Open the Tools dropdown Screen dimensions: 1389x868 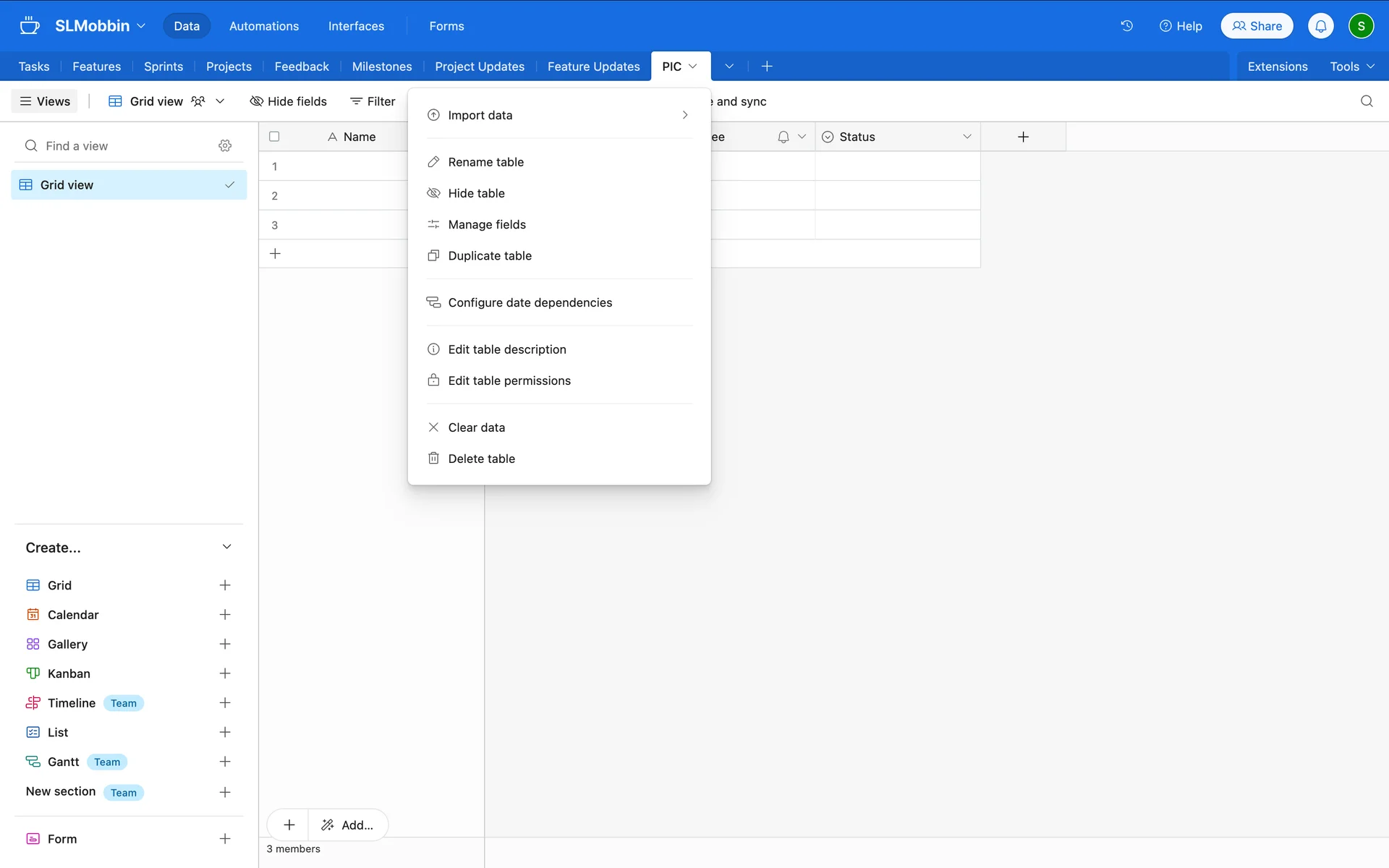(1351, 67)
